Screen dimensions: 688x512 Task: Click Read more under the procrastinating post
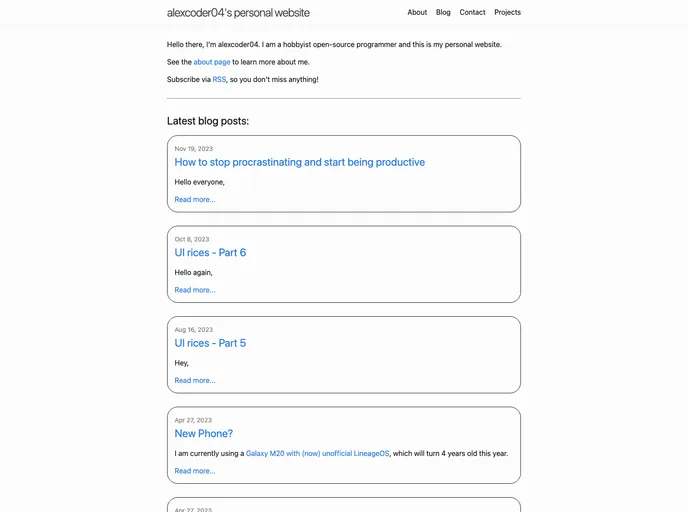point(195,199)
